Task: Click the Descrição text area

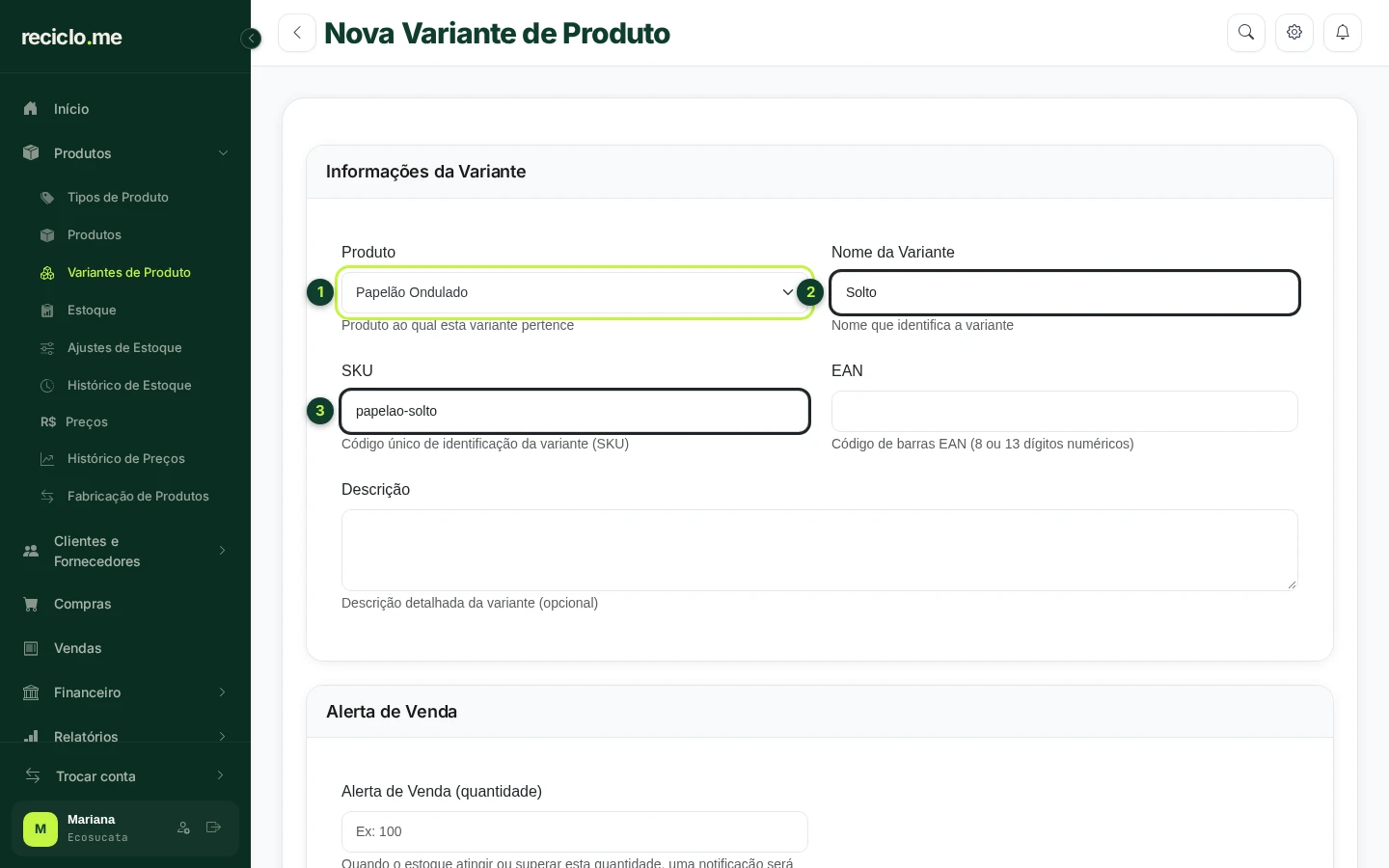Action: (820, 550)
